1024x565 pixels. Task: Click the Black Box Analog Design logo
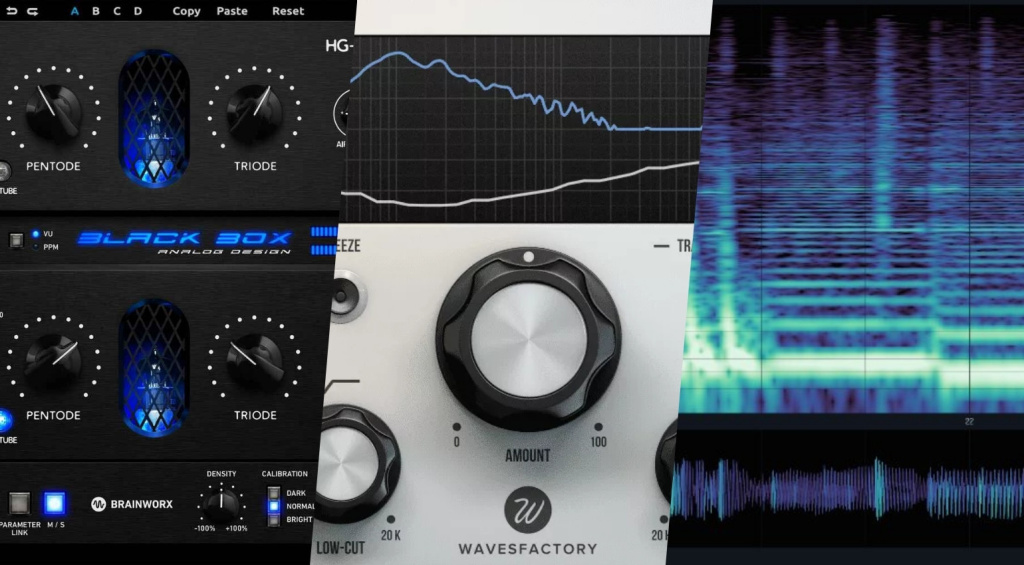tap(184, 241)
